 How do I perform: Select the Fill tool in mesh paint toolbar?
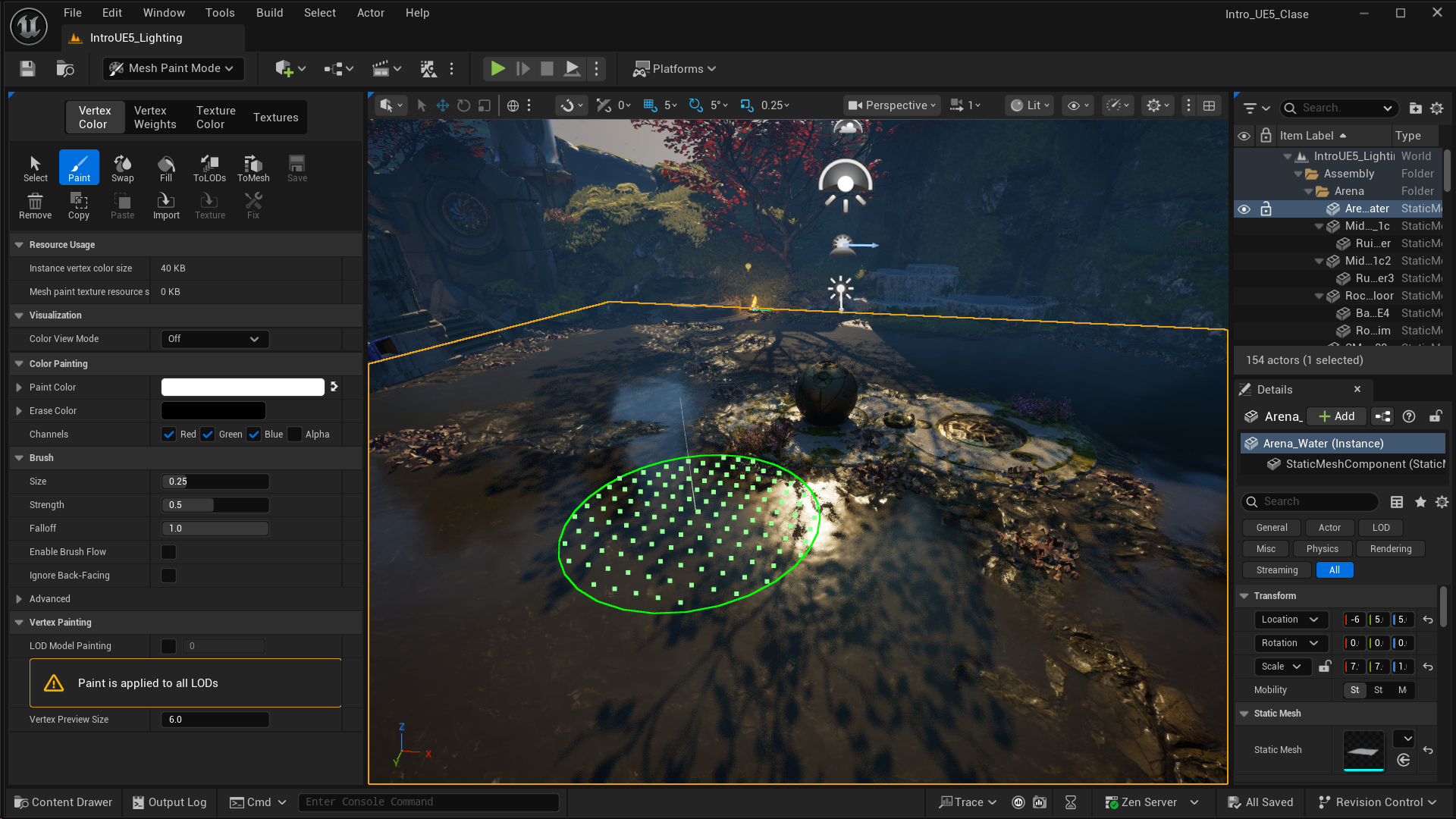click(x=165, y=168)
